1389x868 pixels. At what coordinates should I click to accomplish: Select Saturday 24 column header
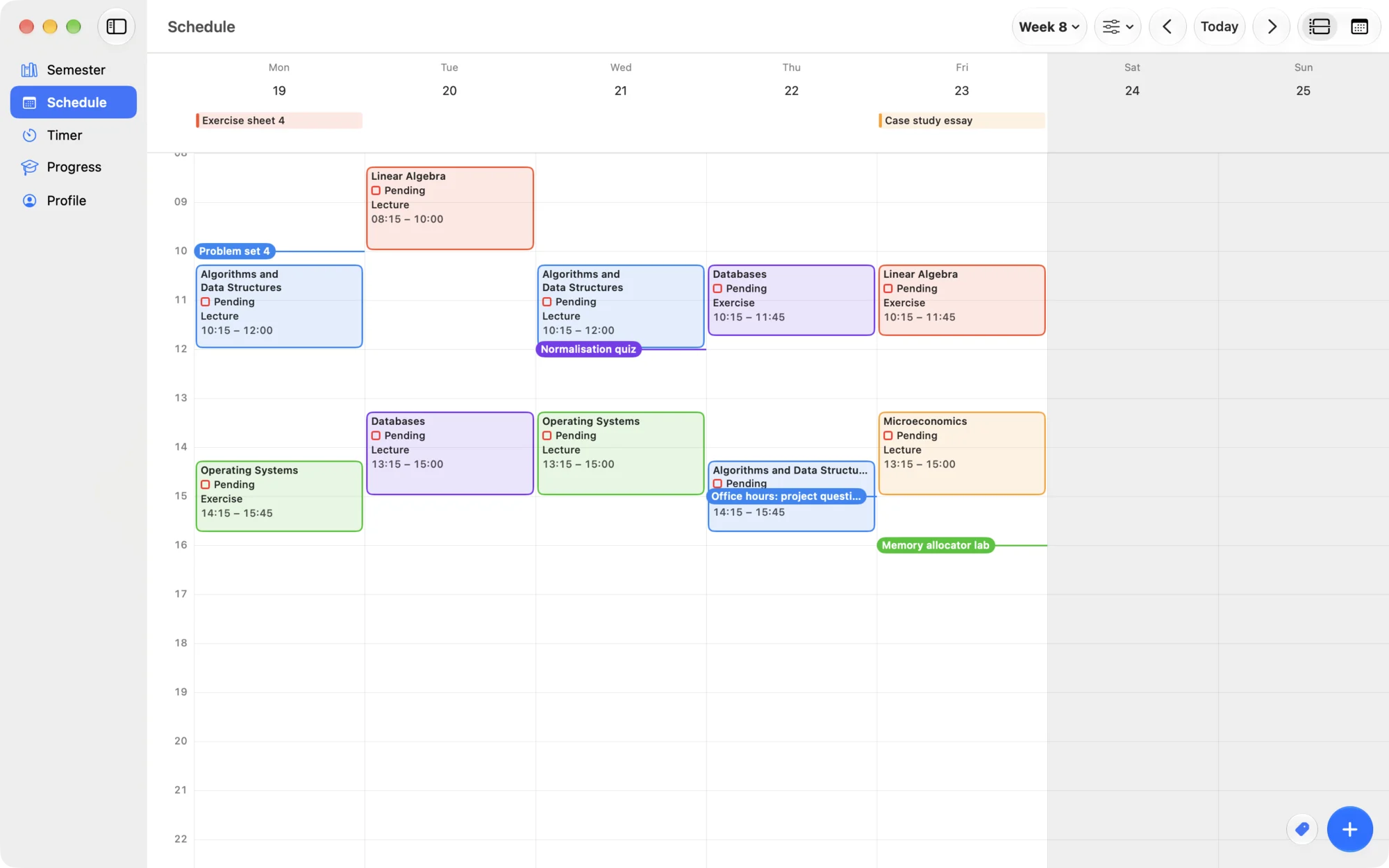1132,80
